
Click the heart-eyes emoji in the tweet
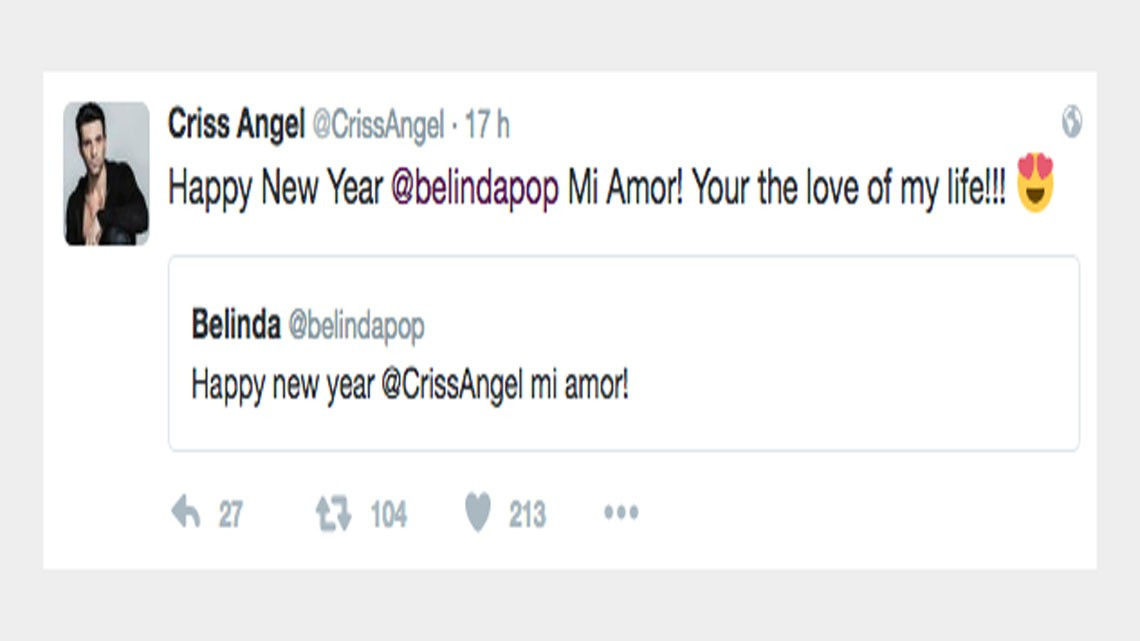(1036, 184)
